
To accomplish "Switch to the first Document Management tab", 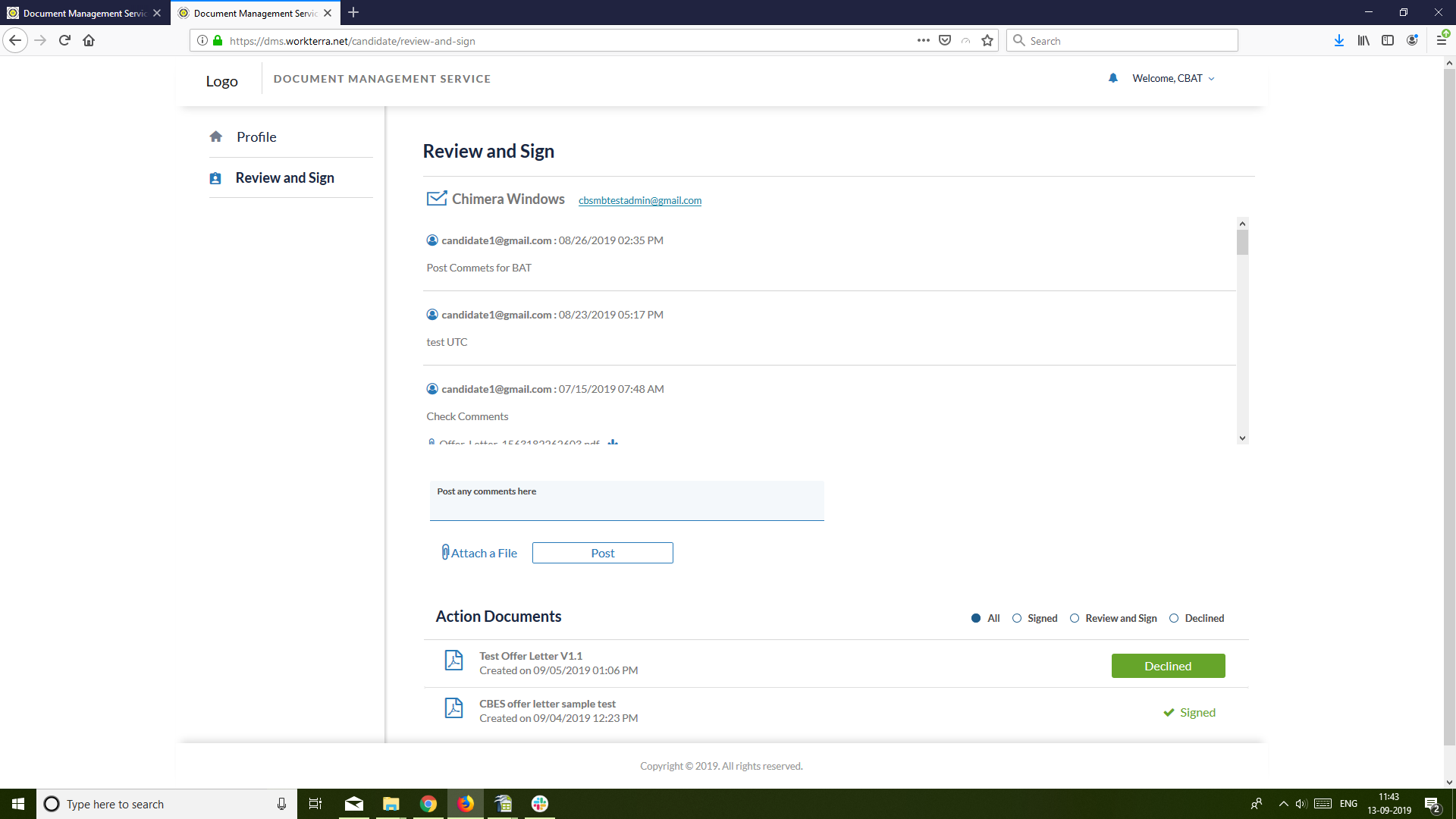I will tap(83, 13).
